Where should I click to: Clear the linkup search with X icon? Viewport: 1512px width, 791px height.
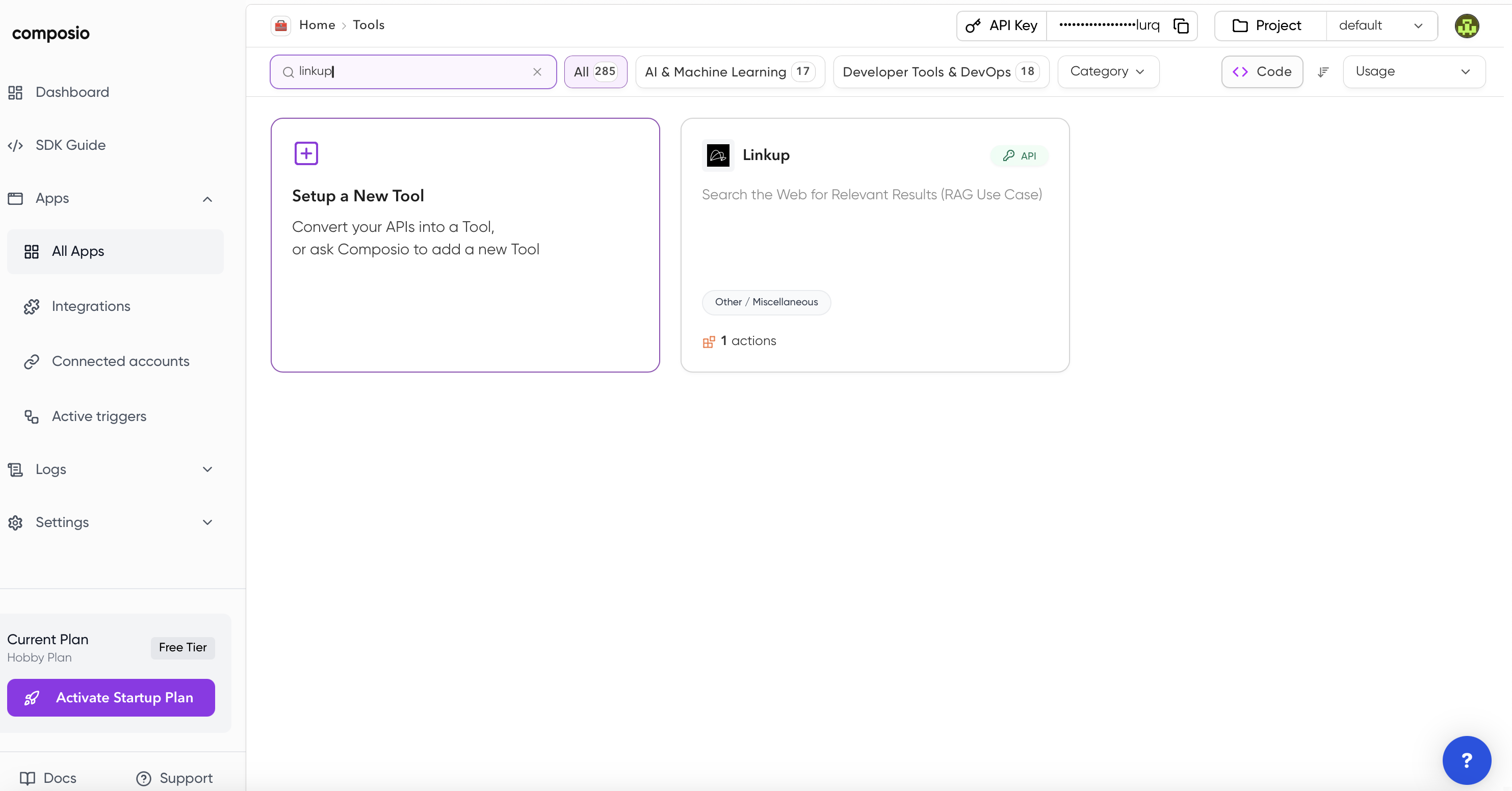536,71
